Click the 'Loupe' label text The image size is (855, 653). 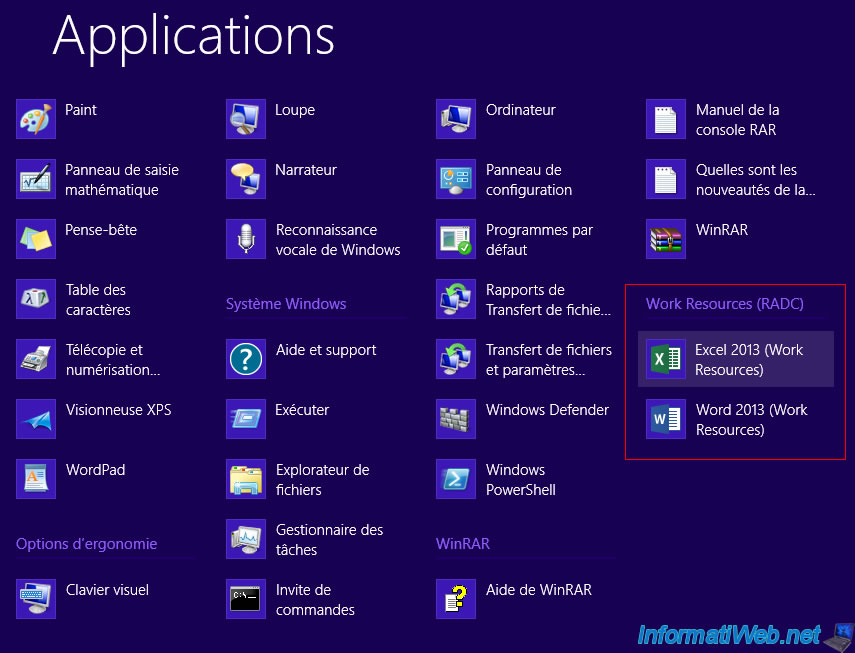click(x=295, y=110)
